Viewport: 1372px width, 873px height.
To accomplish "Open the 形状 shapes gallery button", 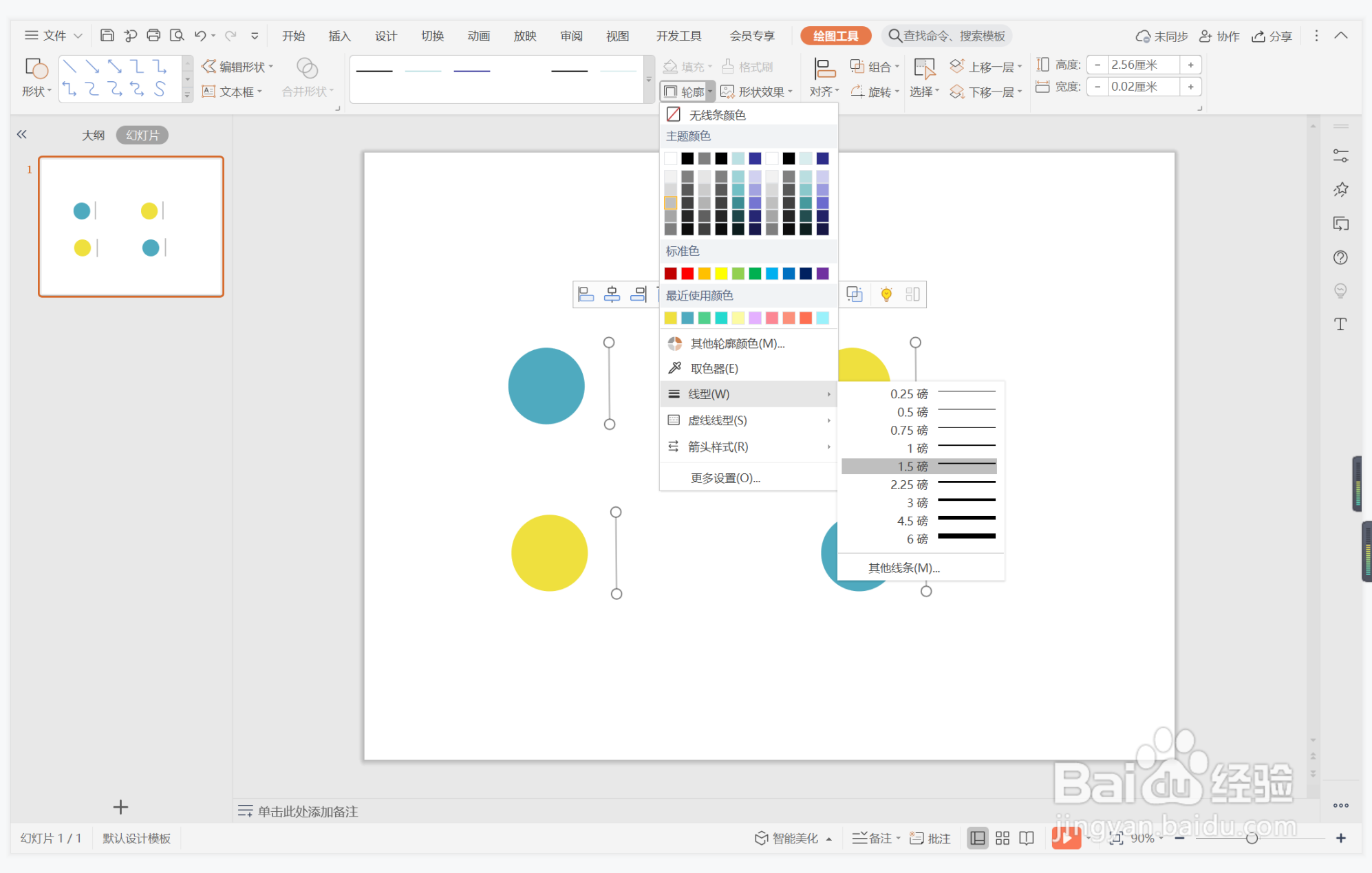I will point(36,78).
